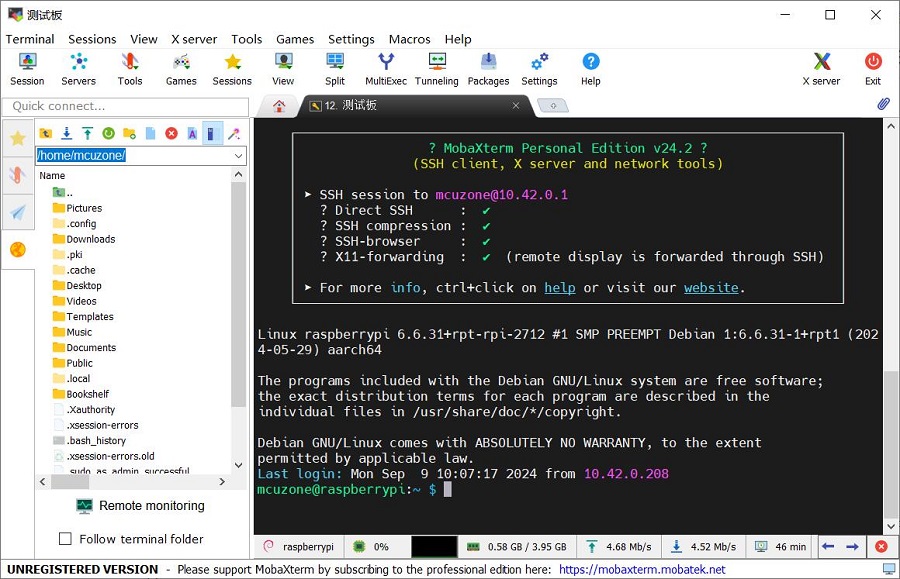Open the Terminal menu
Screen dimensions: 900x579
tap(30, 39)
